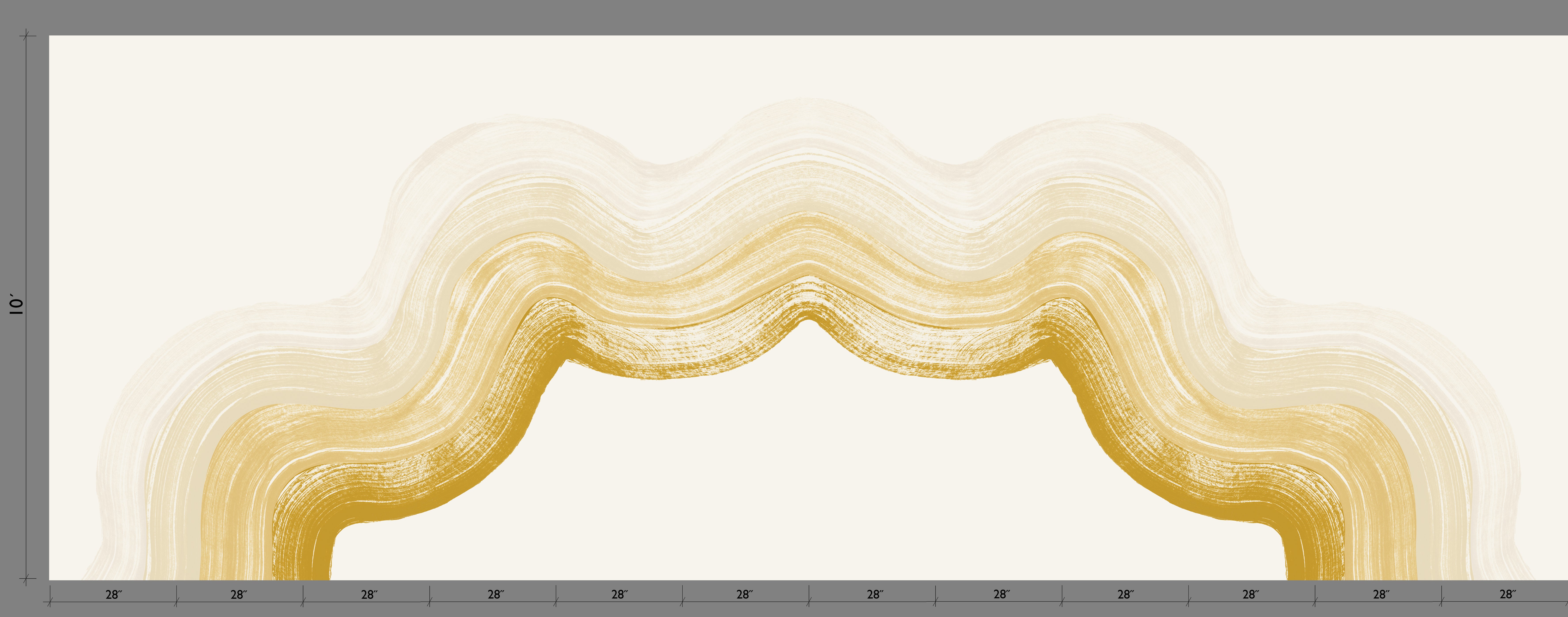Click the top tick mark of the height dimension line
The height and width of the screenshot is (617, 1568).
coord(26,36)
